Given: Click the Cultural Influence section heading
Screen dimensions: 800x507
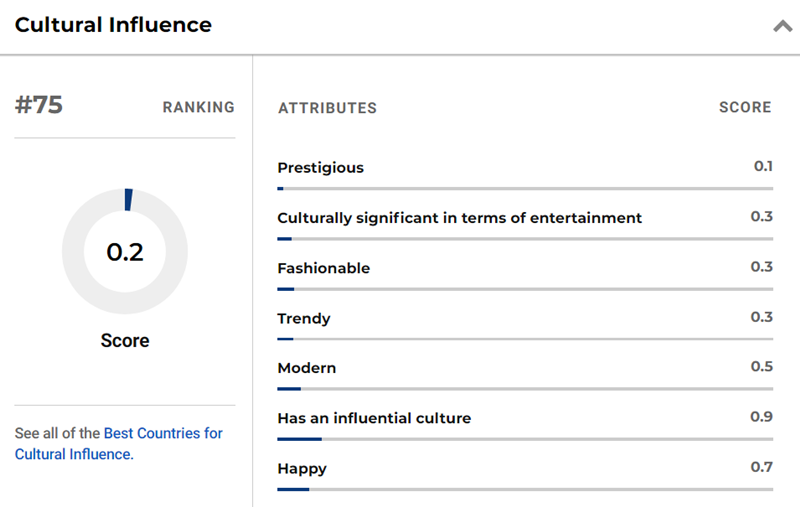Looking at the screenshot, I should (113, 25).
